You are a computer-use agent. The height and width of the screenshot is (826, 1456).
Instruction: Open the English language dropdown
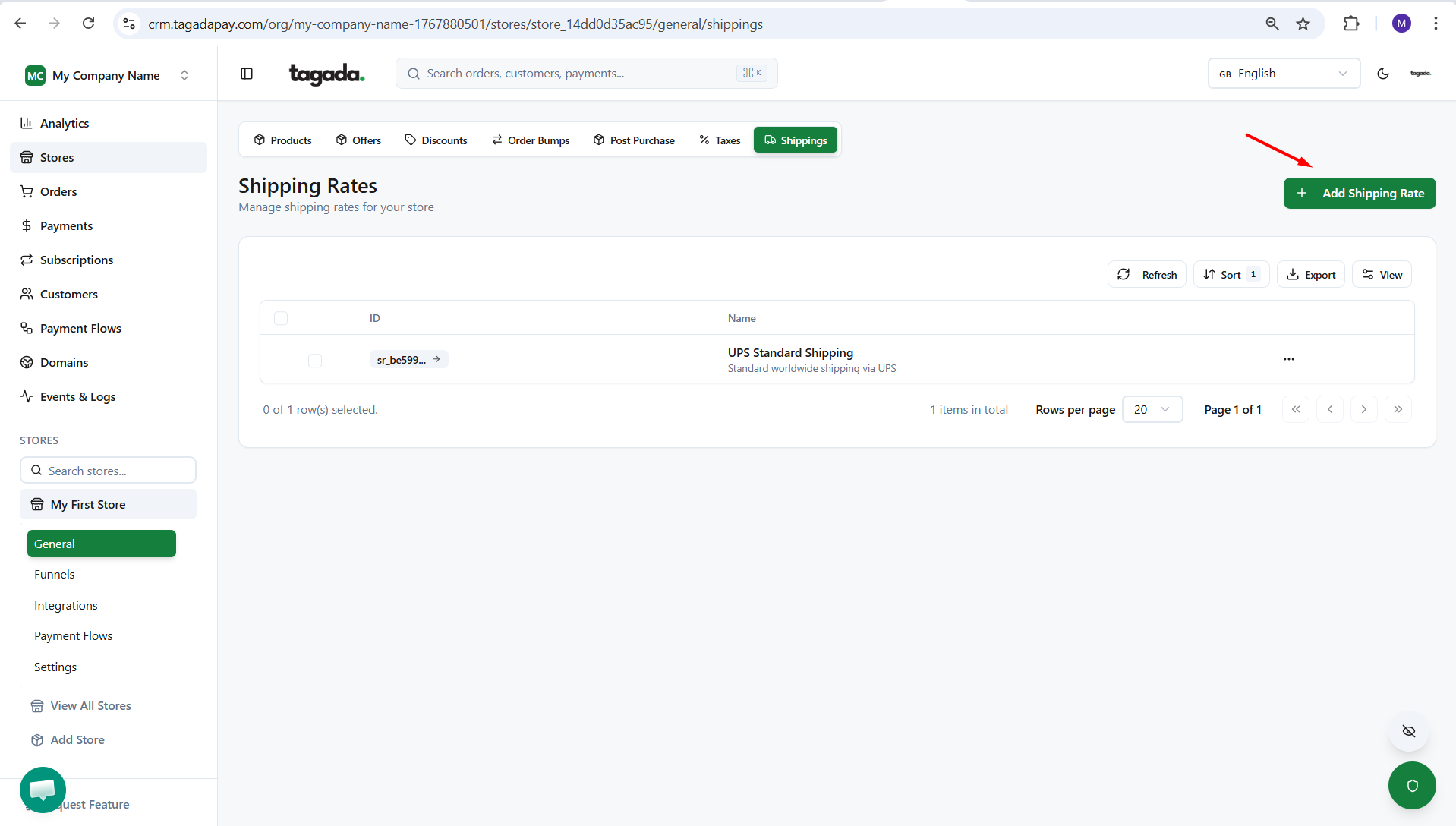(x=1283, y=74)
